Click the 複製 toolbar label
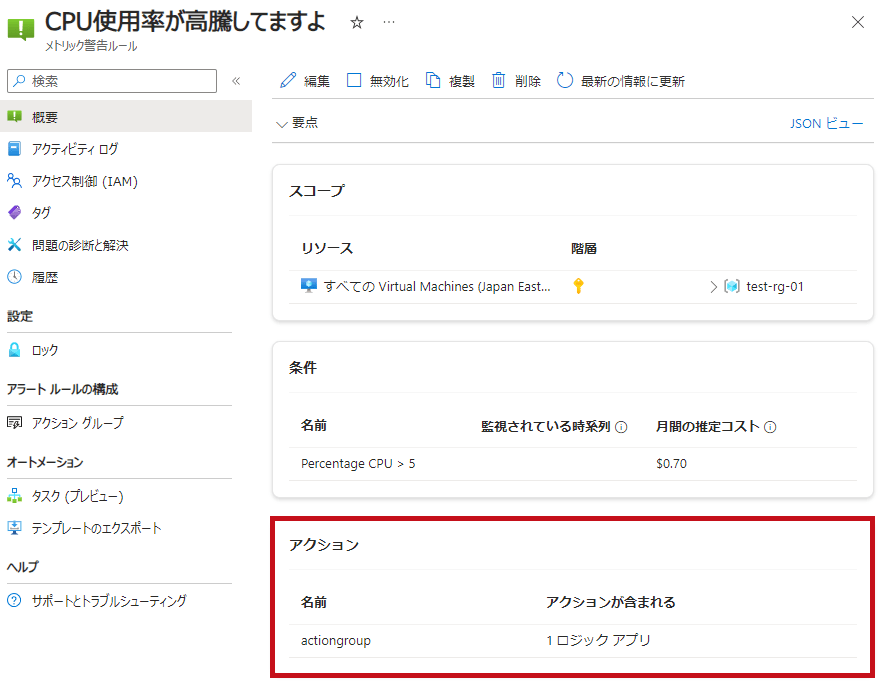This screenshot has height=689, width=881. (462, 81)
